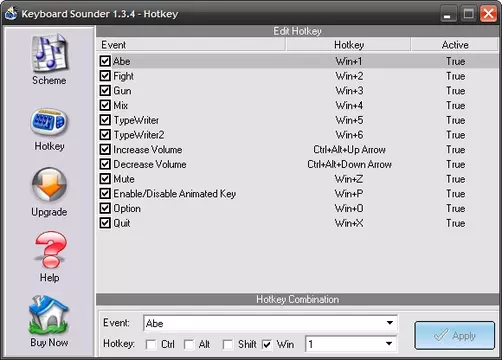The height and width of the screenshot is (360, 502).
Task: Click the Keyboard Sounder title bar app icon
Action: 10,14
